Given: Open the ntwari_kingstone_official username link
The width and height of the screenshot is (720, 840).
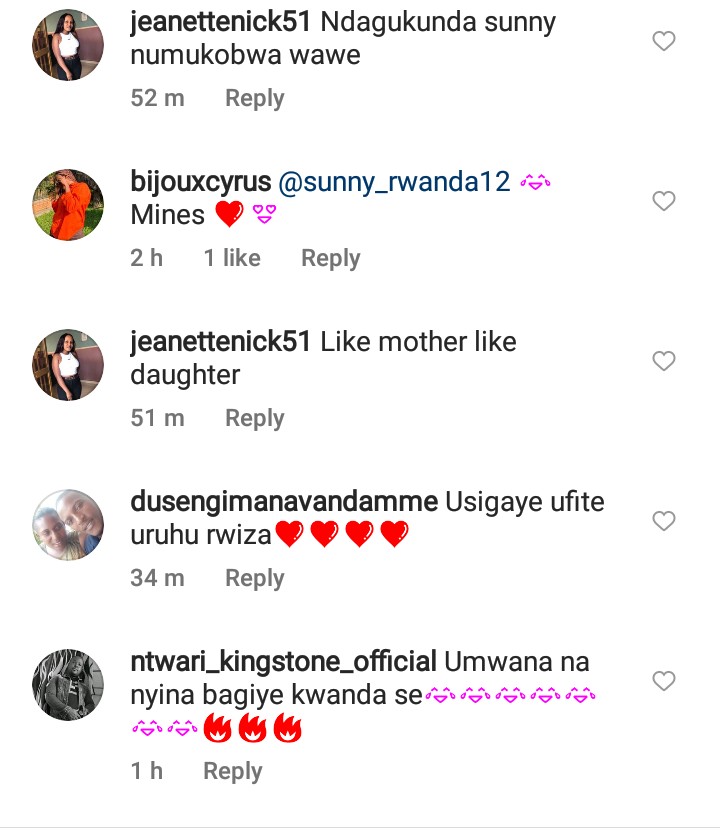Looking at the screenshot, I should [x=283, y=661].
